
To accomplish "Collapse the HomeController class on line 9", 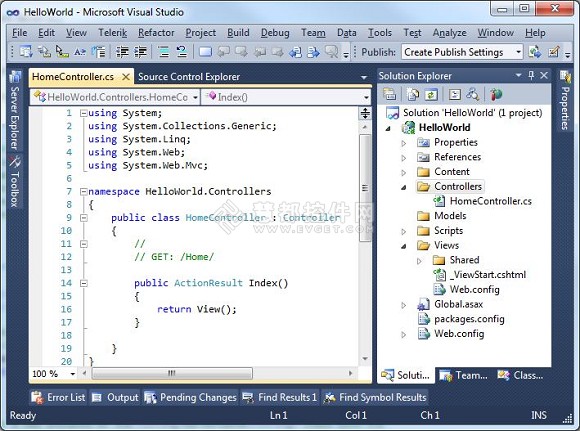I will [x=84, y=218].
